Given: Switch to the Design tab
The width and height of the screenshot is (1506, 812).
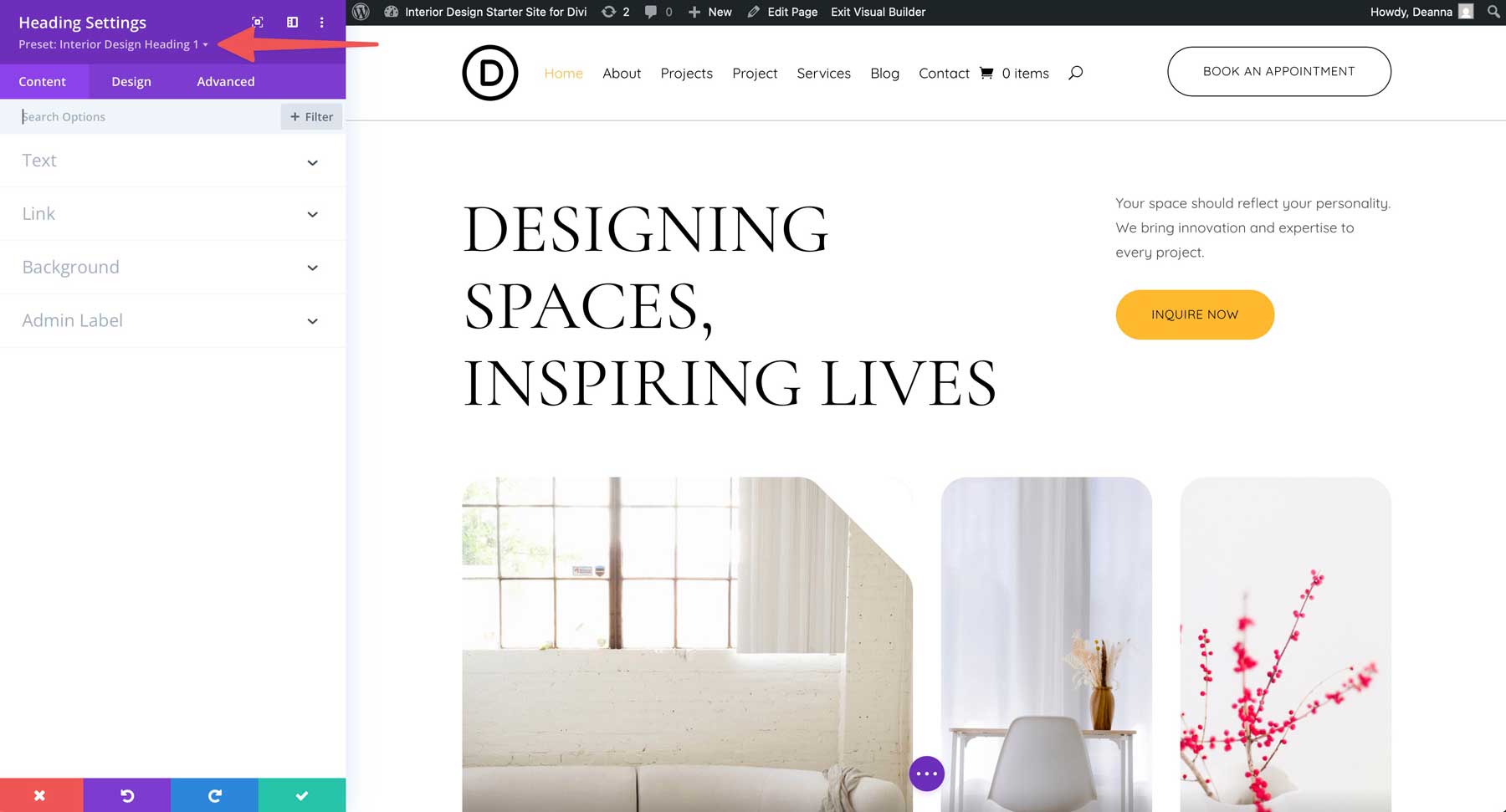Looking at the screenshot, I should (131, 81).
